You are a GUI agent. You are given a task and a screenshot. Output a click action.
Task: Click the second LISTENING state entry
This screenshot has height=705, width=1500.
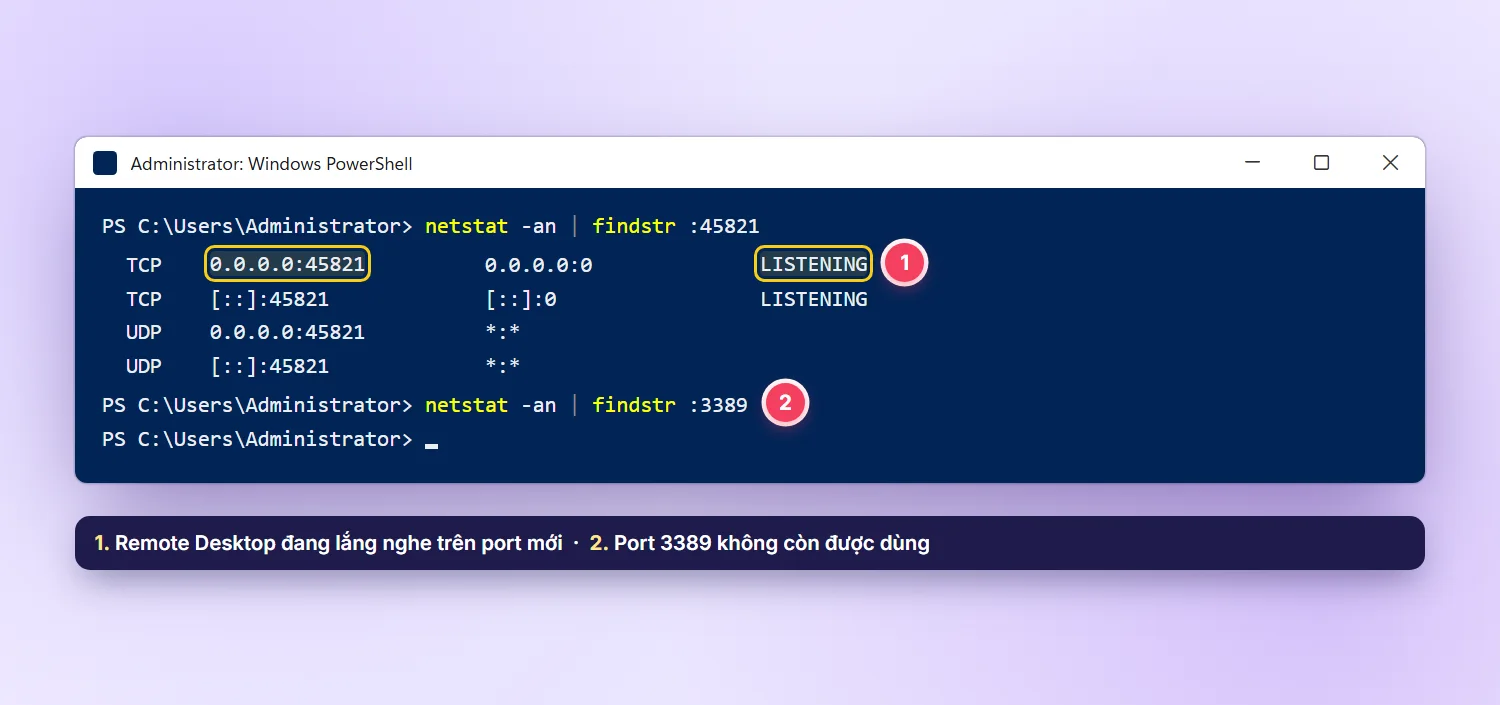813,299
